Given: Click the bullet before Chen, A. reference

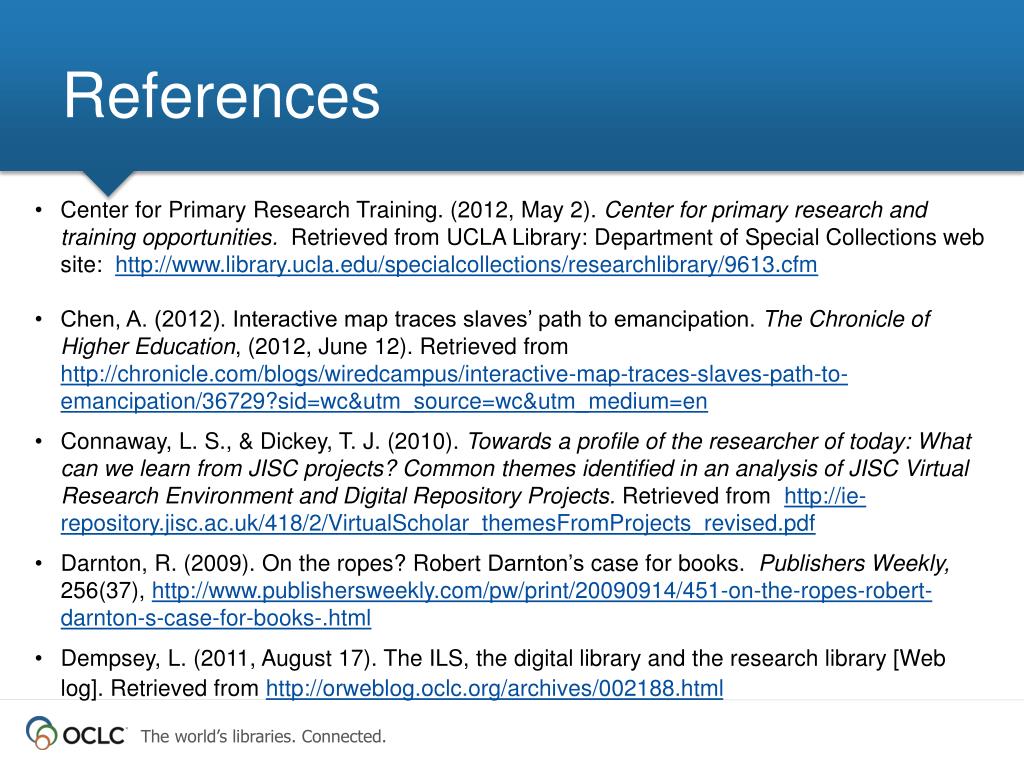Looking at the screenshot, I should 39,319.
